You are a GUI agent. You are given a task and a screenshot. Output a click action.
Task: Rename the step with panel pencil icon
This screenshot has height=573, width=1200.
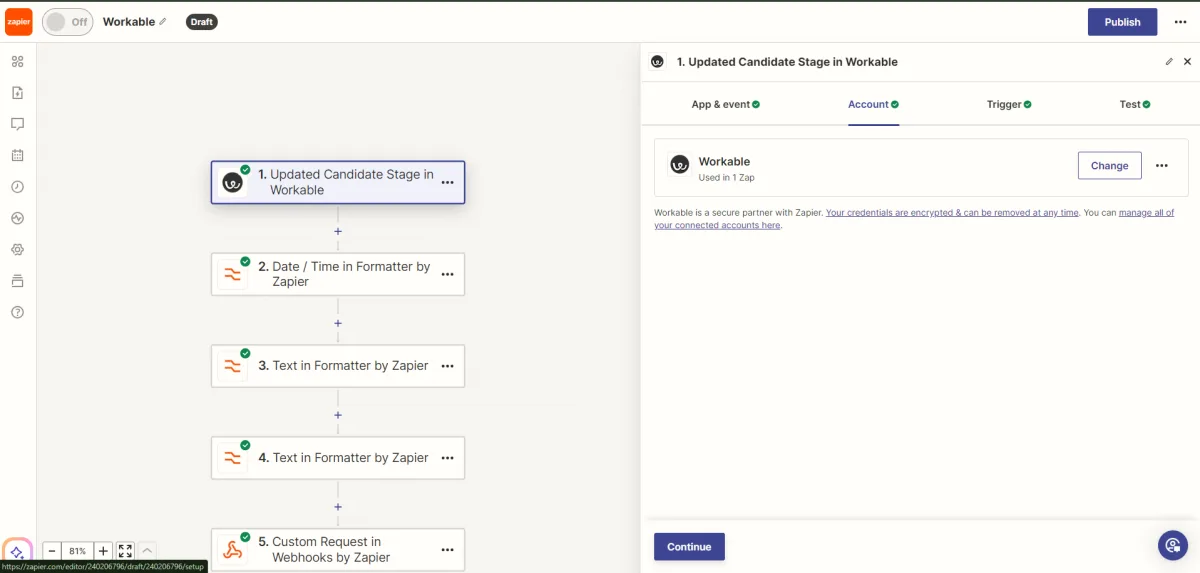tap(1169, 61)
